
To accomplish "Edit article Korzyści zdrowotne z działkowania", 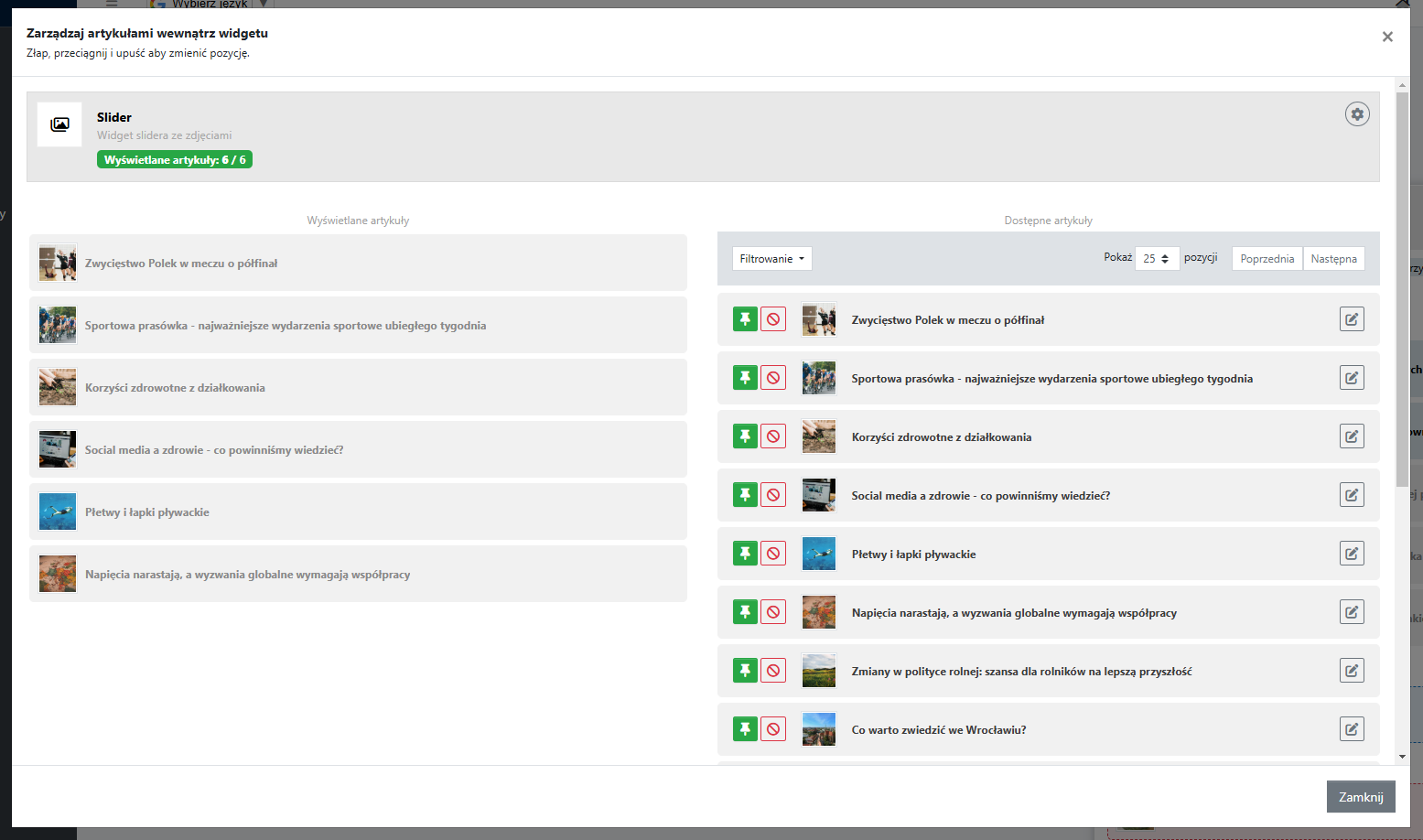I will [1352, 436].
